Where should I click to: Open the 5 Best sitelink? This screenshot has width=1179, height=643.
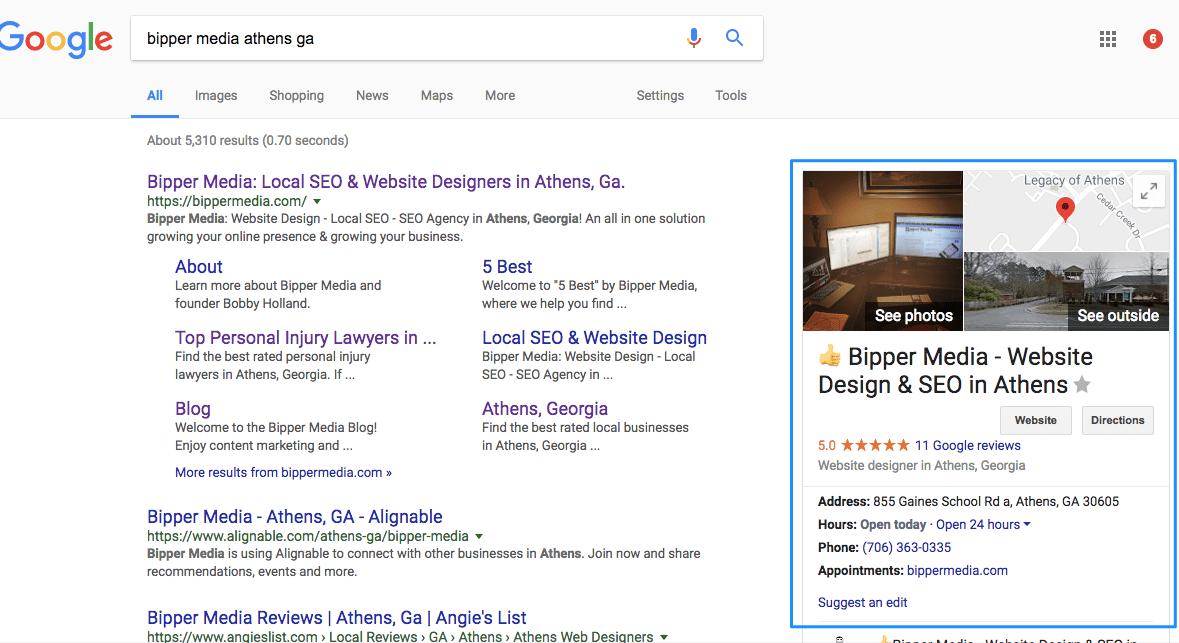tap(507, 267)
